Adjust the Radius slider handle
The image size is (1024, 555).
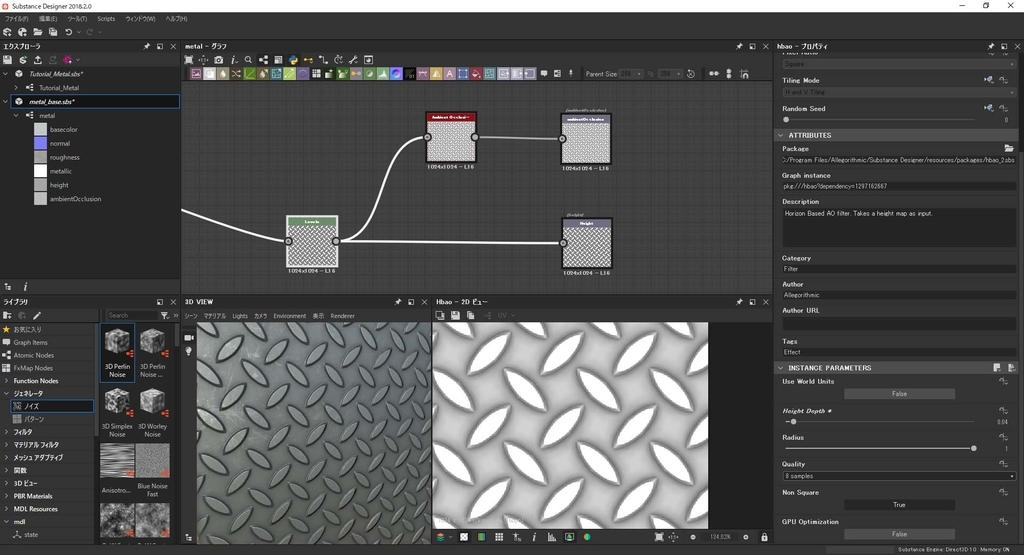[x=974, y=449]
